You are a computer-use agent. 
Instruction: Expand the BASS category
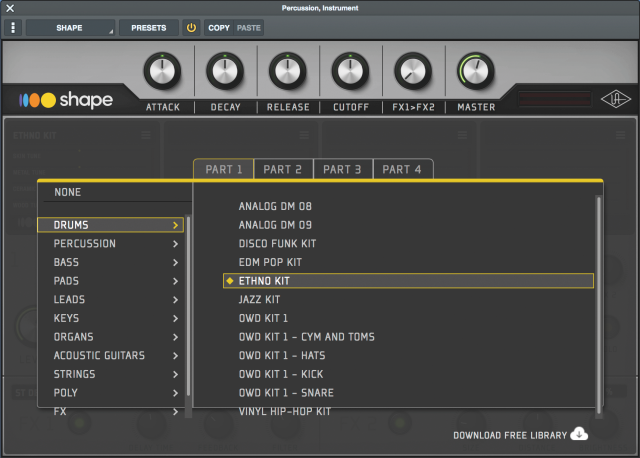coord(110,262)
